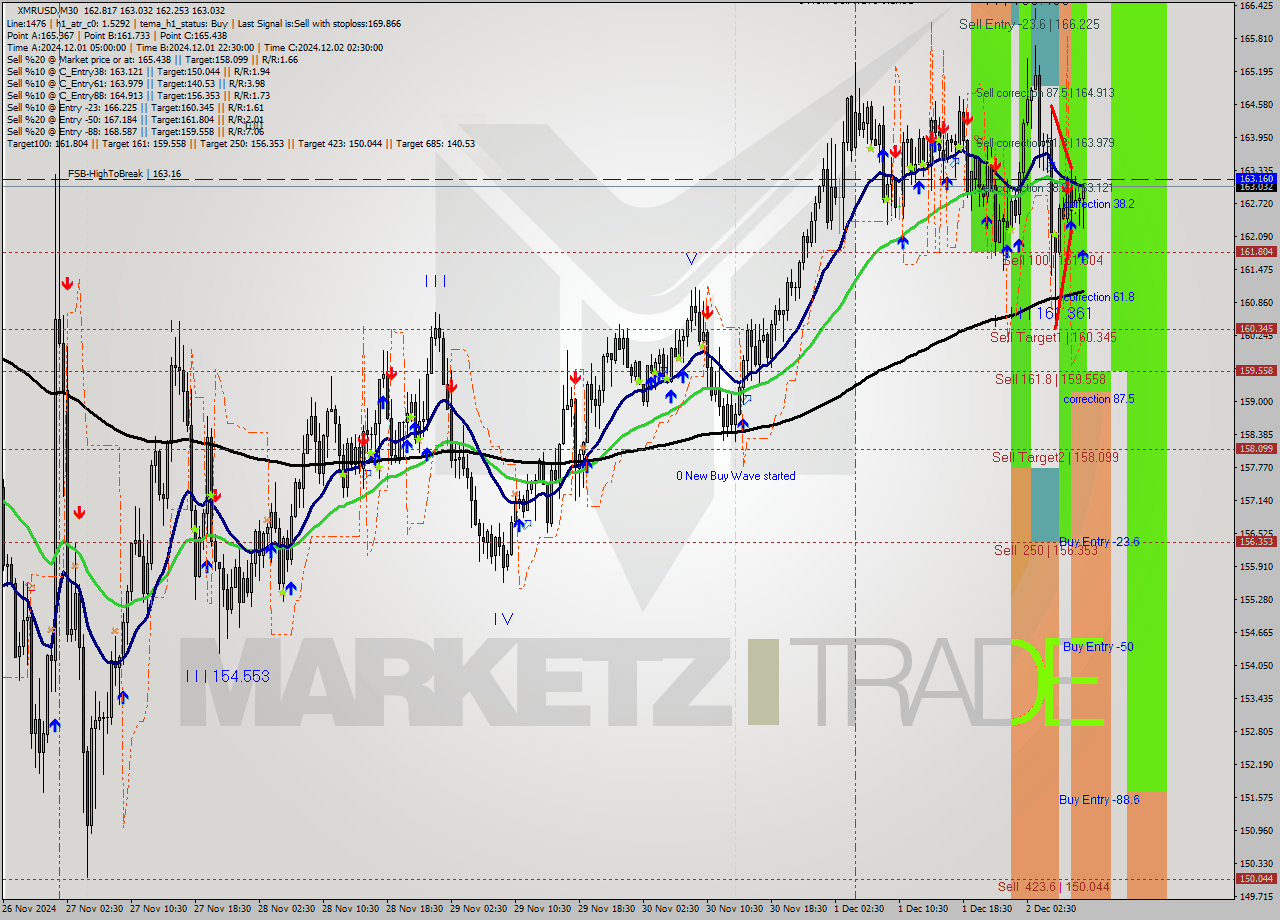The height and width of the screenshot is (920, 1280).
Task: Click the '30 Nov 18:30' time label
Action: click(x=799, y=909)
